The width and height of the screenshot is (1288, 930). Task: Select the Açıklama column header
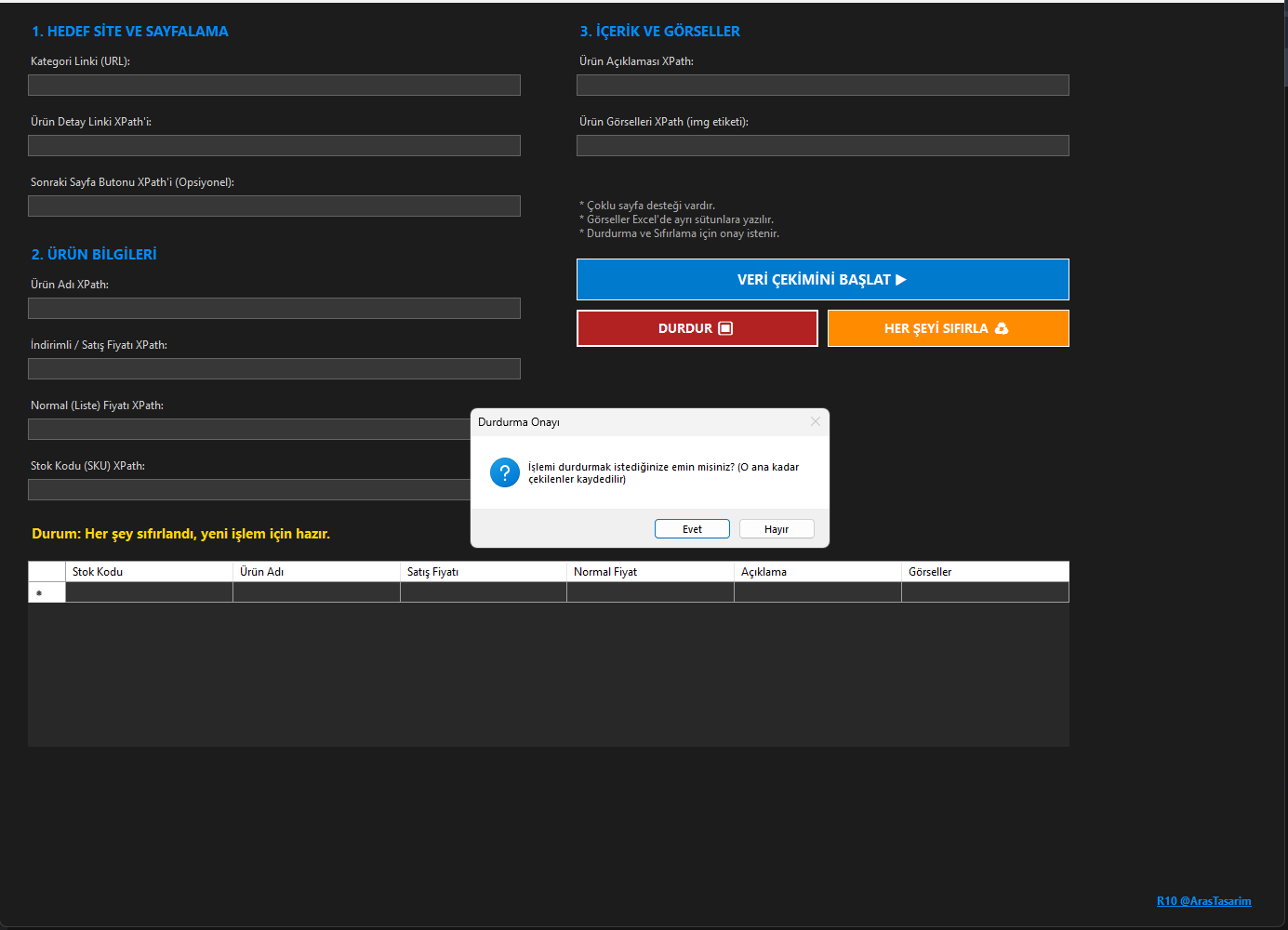[817, 572]
